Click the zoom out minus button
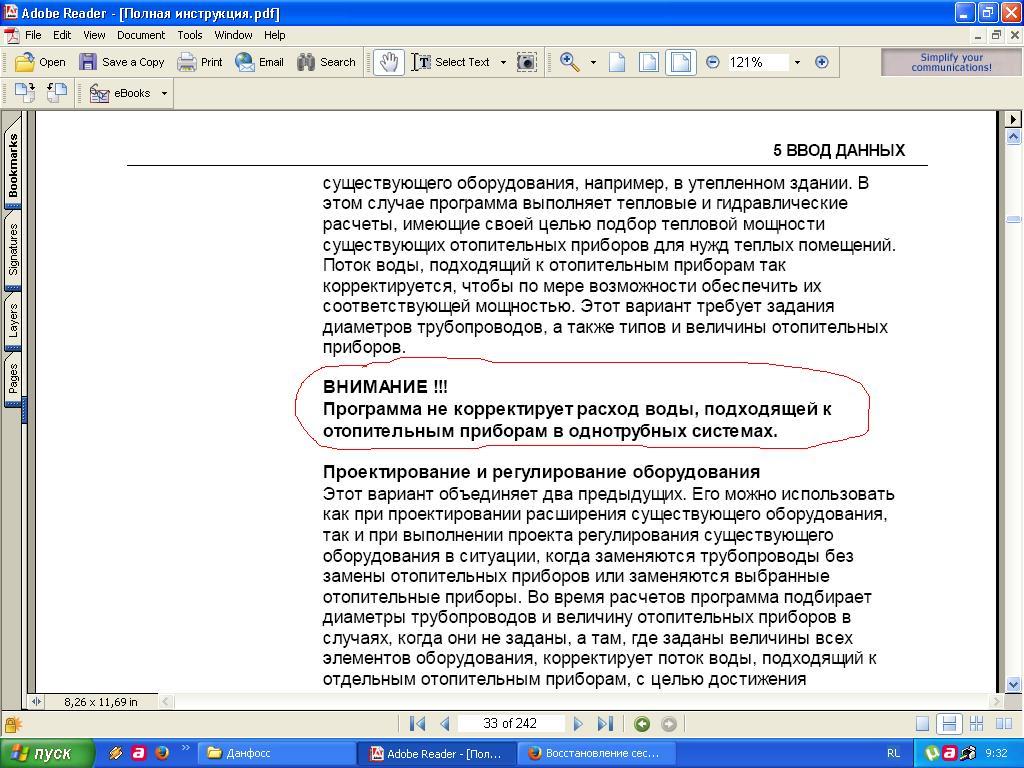 (713, 62)
